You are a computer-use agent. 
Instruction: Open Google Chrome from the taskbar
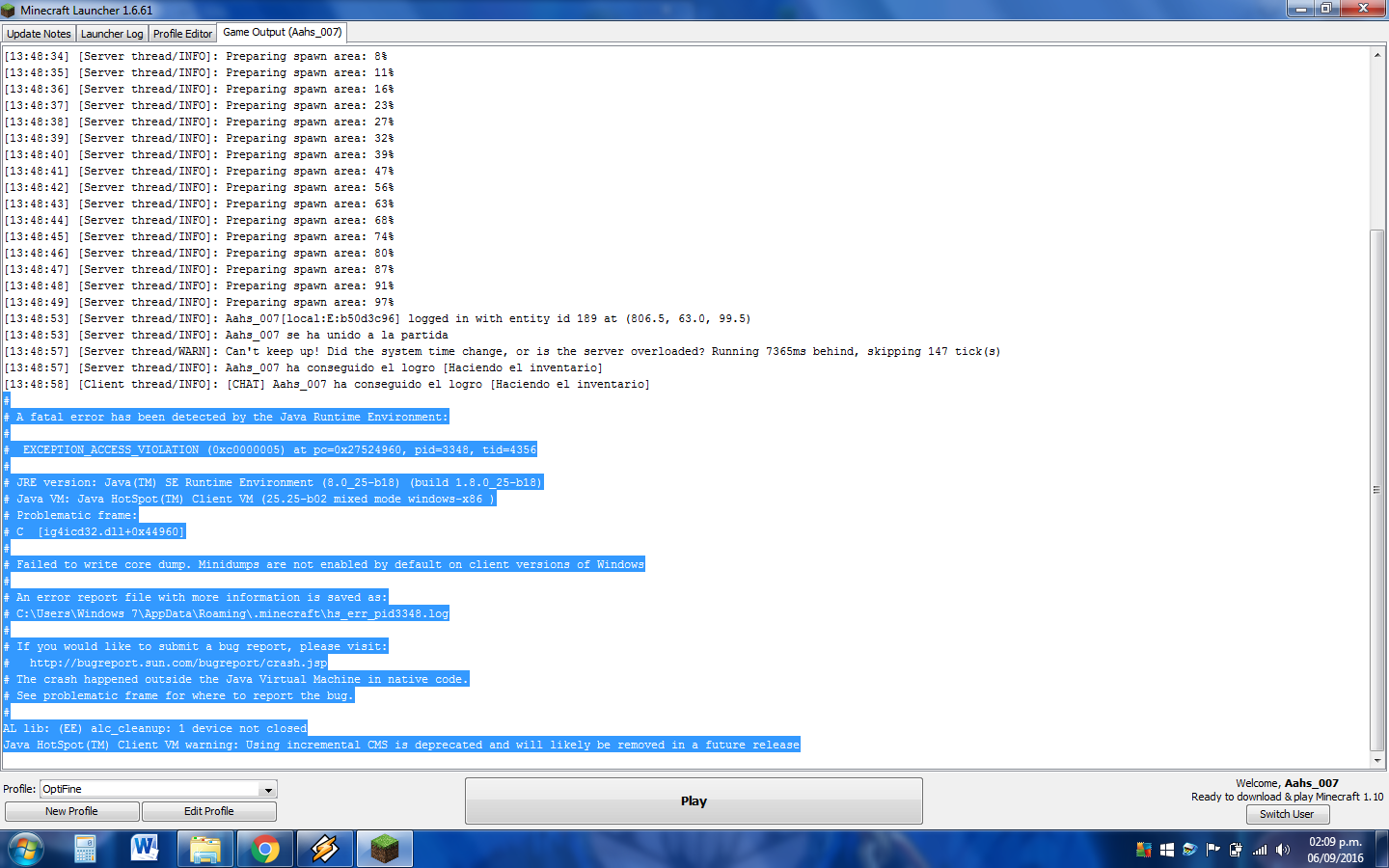[x=265, y=850]
